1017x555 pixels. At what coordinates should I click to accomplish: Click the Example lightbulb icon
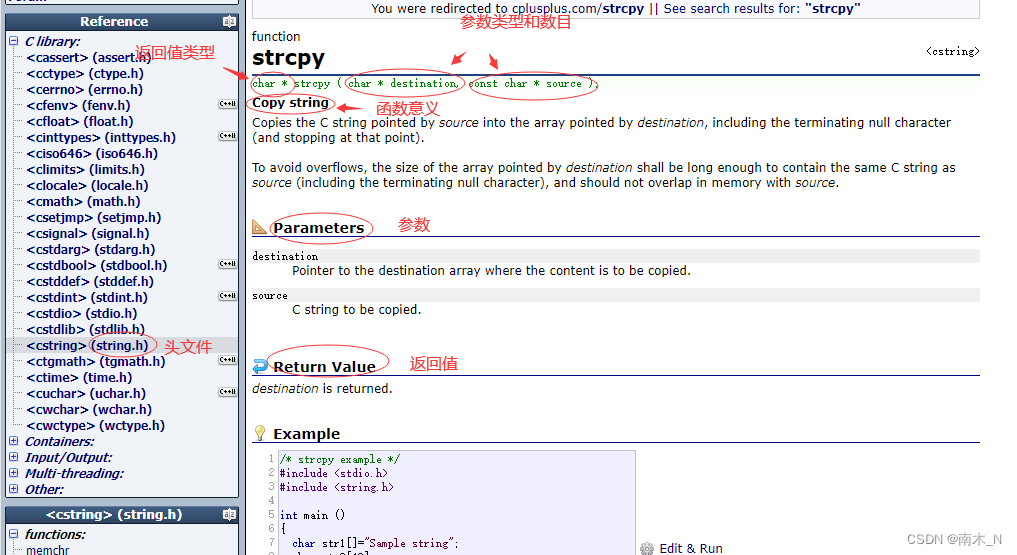tap(260, 432)
